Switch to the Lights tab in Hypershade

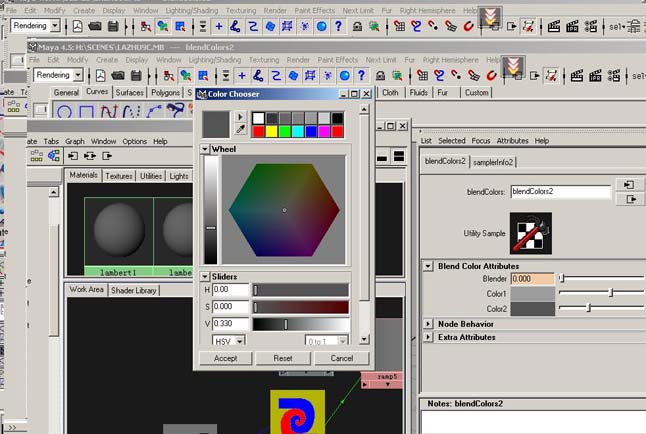[179, 176]
